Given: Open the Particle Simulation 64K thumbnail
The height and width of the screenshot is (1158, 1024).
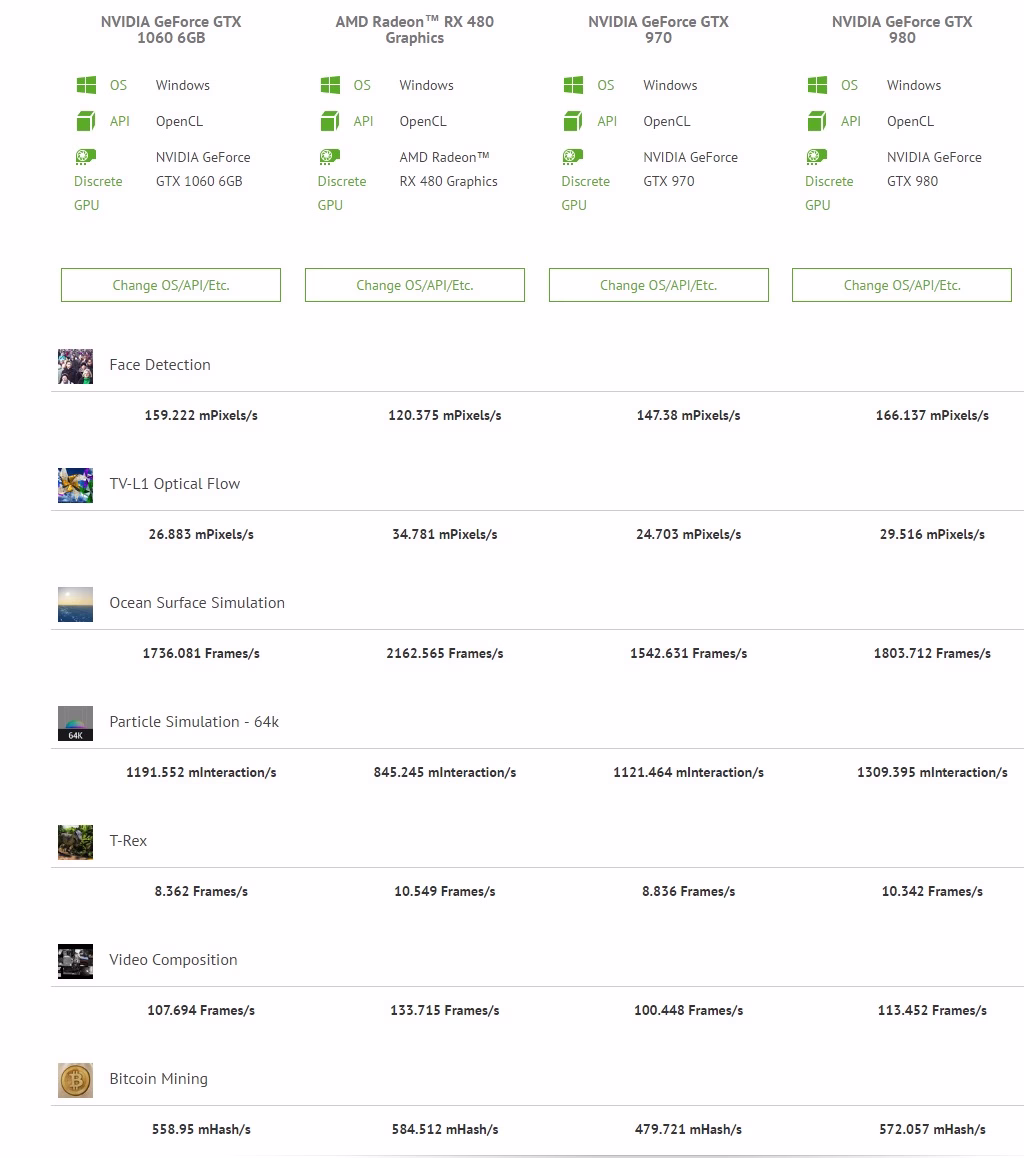Looking at the screenshot, I should (75, 723).
